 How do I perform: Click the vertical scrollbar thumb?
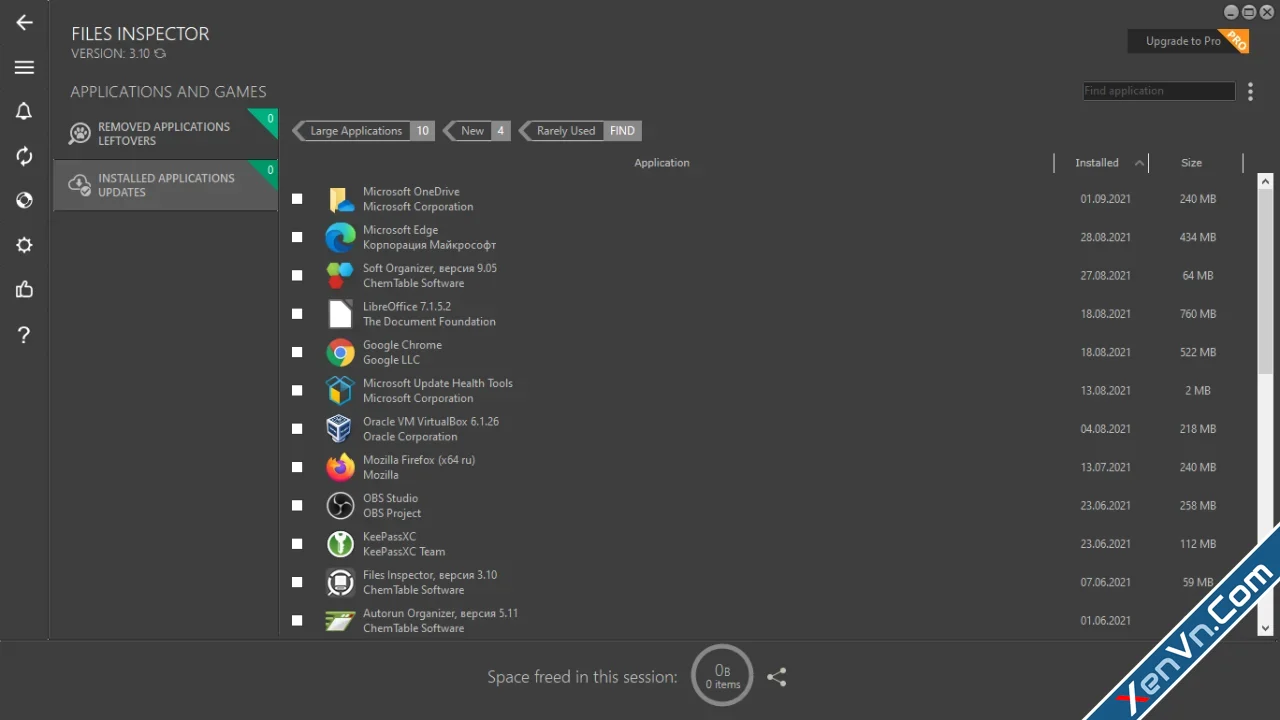click(x=1265, y=282)
